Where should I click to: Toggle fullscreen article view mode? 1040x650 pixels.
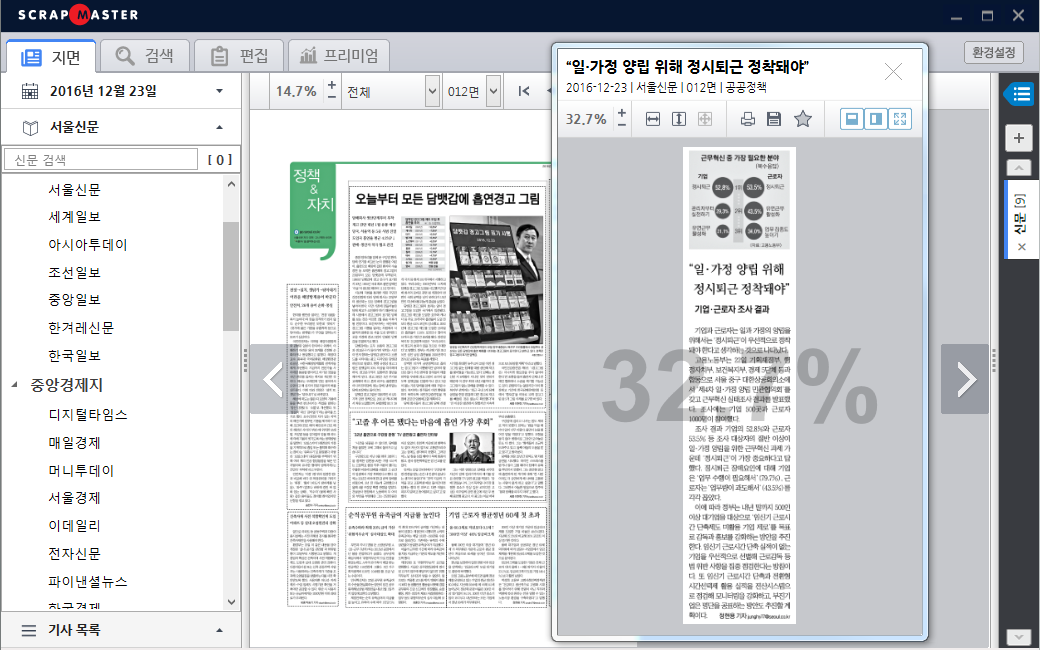[901, 119]
